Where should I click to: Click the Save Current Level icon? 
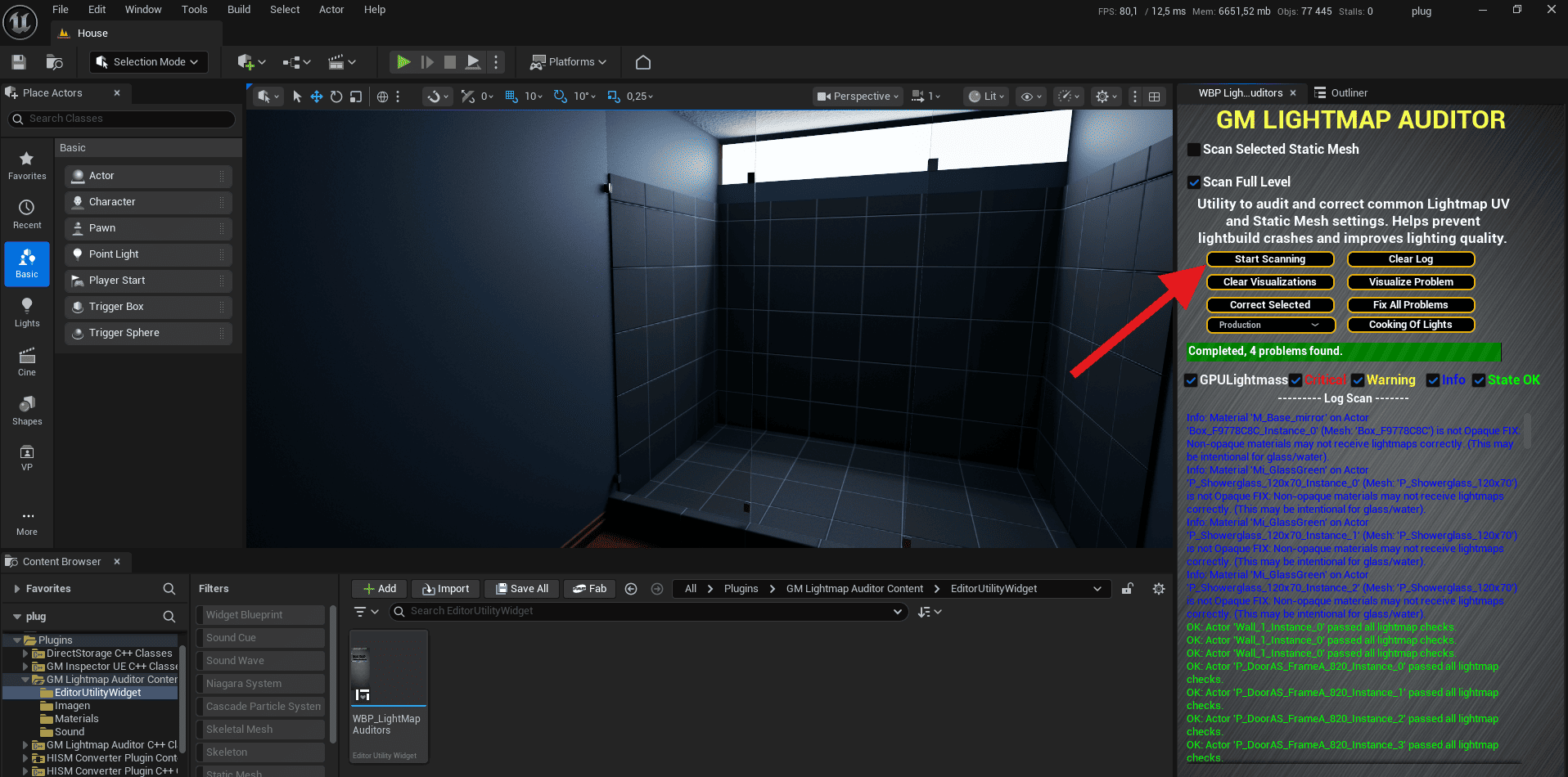(x=17, y=61)
